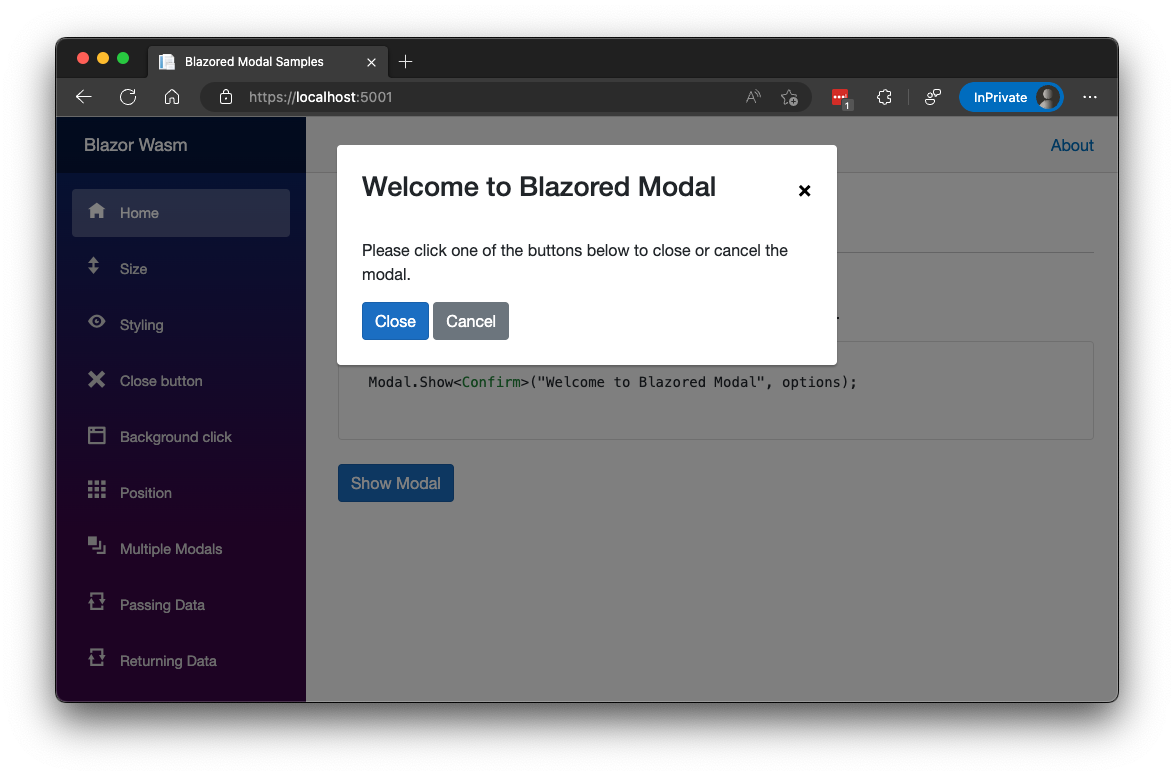Go to Passing Data page
The height and width of the screenshot is (776, 1174).
pyautogui.click(x=180, y=604)
